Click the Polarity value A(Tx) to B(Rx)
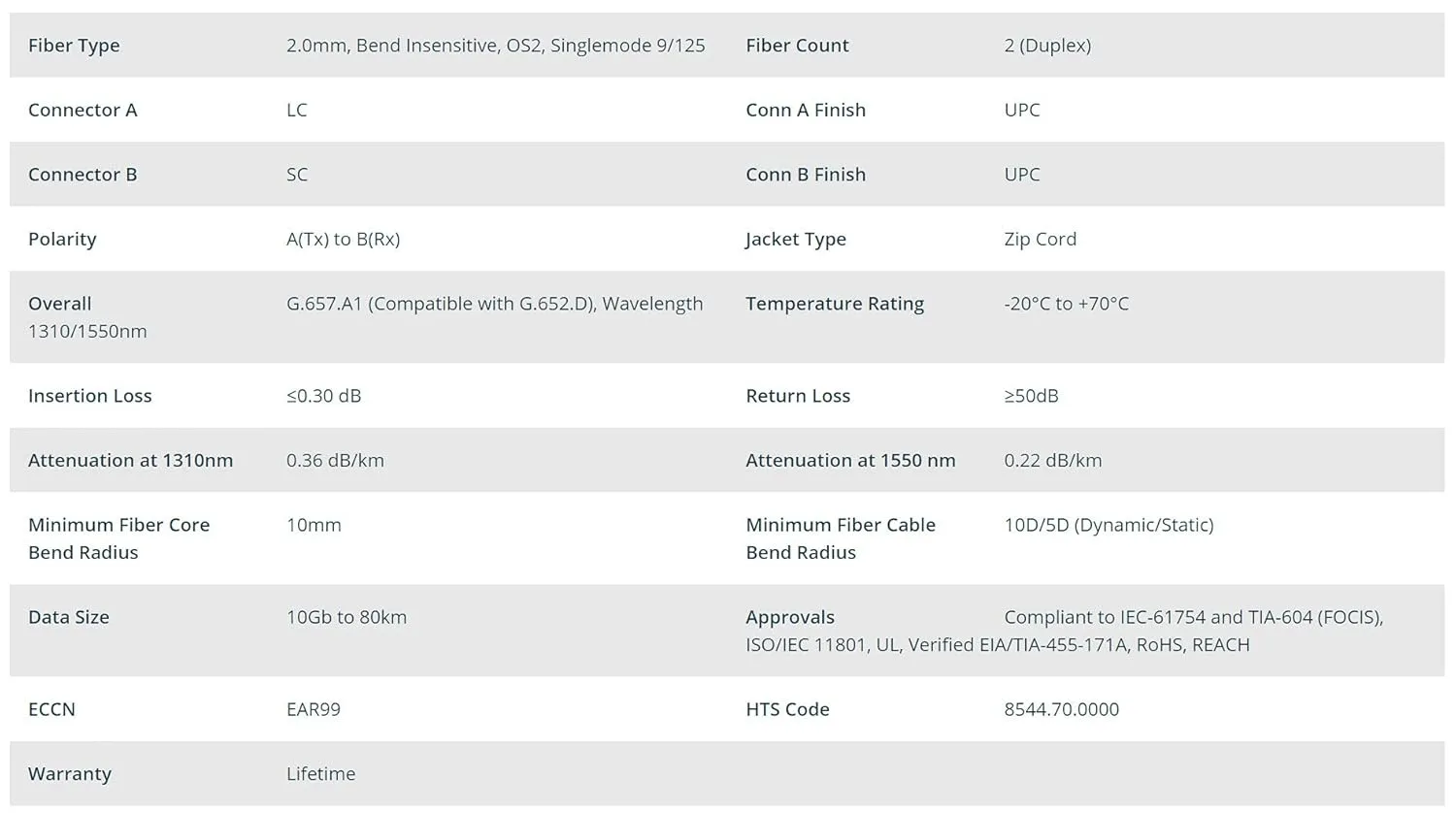 pyautogui.click(x=344, y=239)
